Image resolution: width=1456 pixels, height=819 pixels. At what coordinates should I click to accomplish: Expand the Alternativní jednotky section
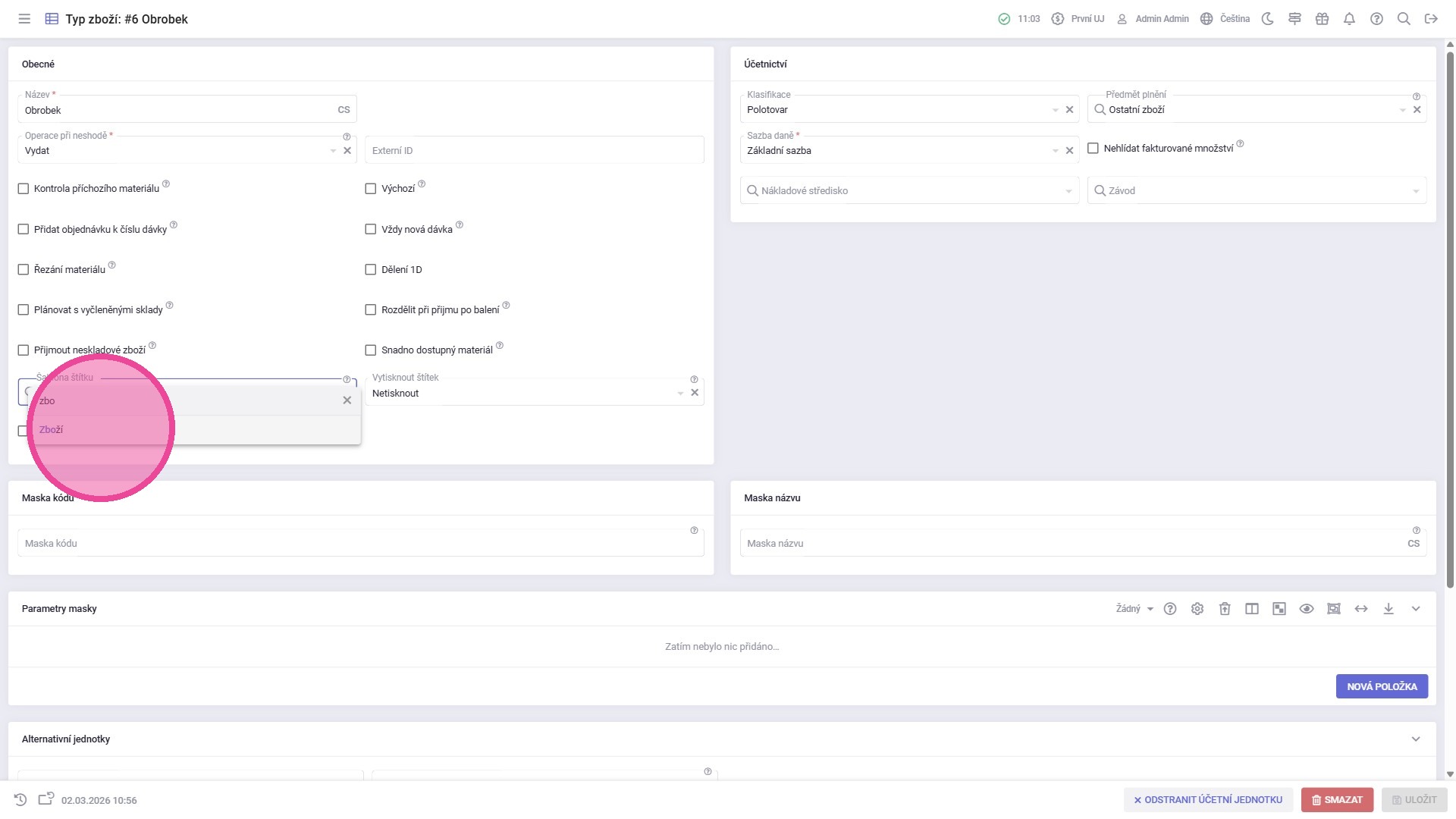(x=1415, y=739)
